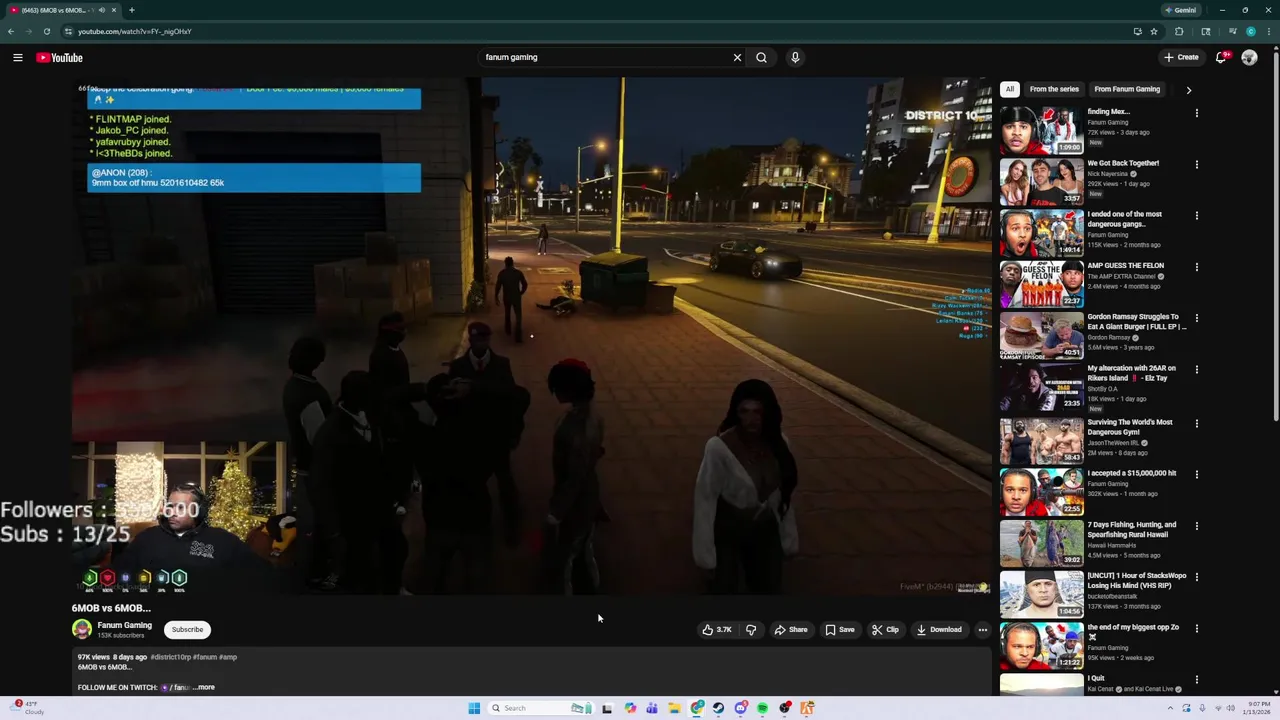Viewport: 1280px width, 720px height.
Task: Share the video
Action: (790, 630)
